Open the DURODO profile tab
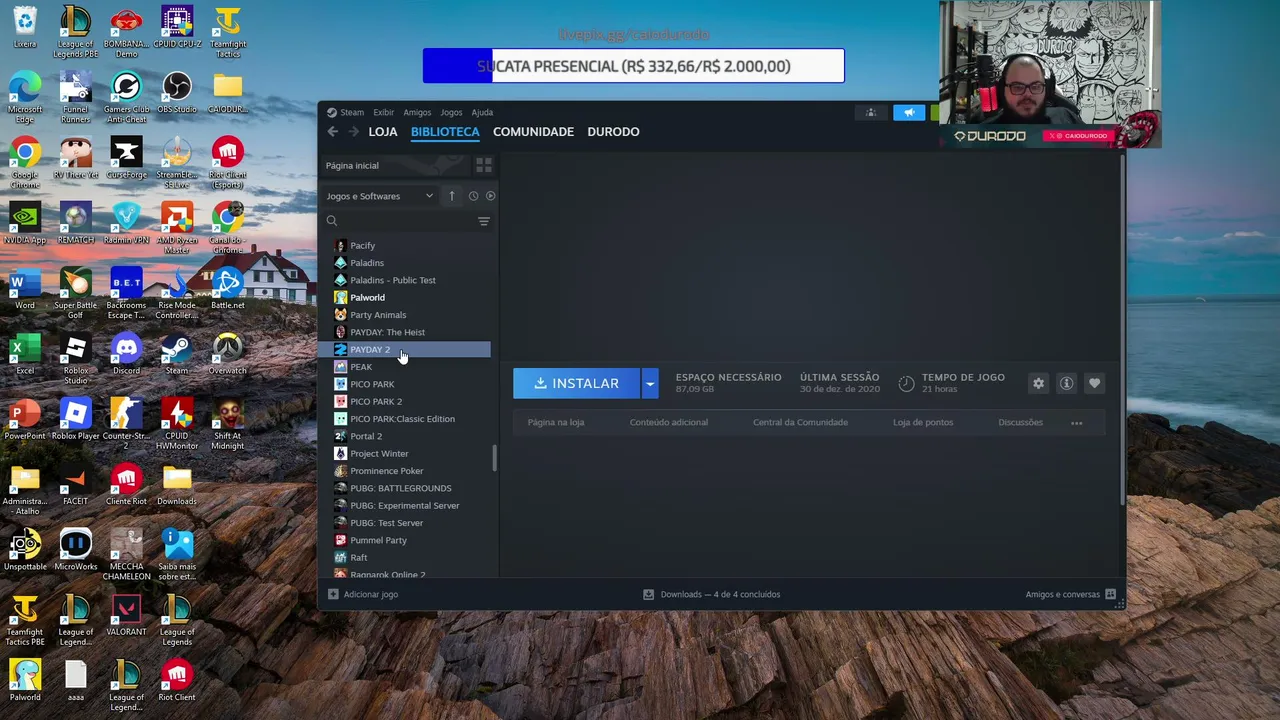Viewport: 1280px width, 720px height. point(613,132)
